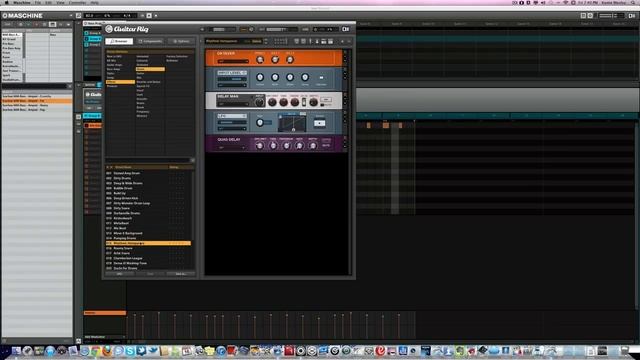Viewport: 640px width, 360px height.
Task: Click the Tap button on Delay Man
Action: point(325,99)
